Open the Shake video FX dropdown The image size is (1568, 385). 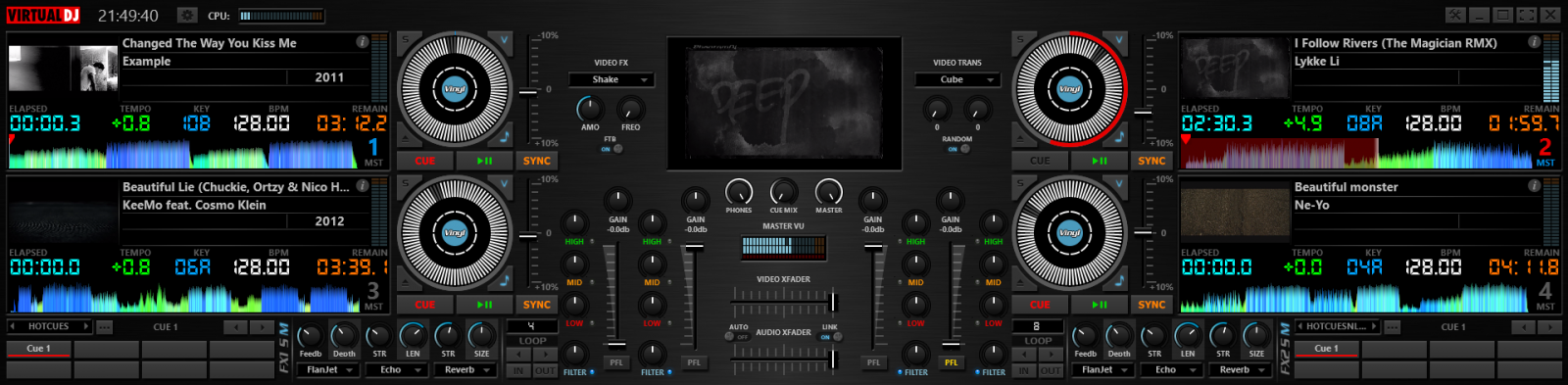[612, 79]
